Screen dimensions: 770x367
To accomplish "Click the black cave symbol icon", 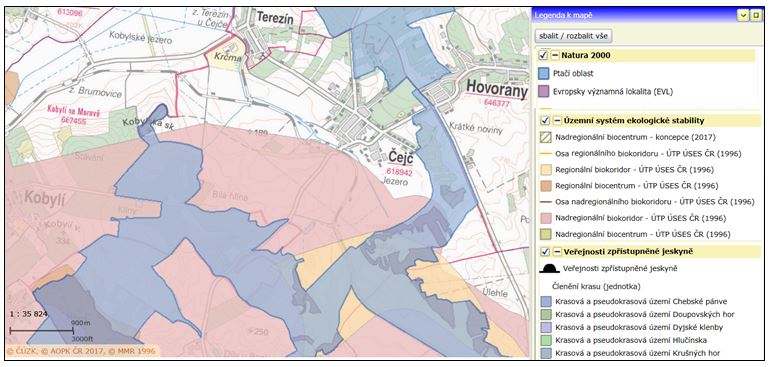I will coord(550,268).
